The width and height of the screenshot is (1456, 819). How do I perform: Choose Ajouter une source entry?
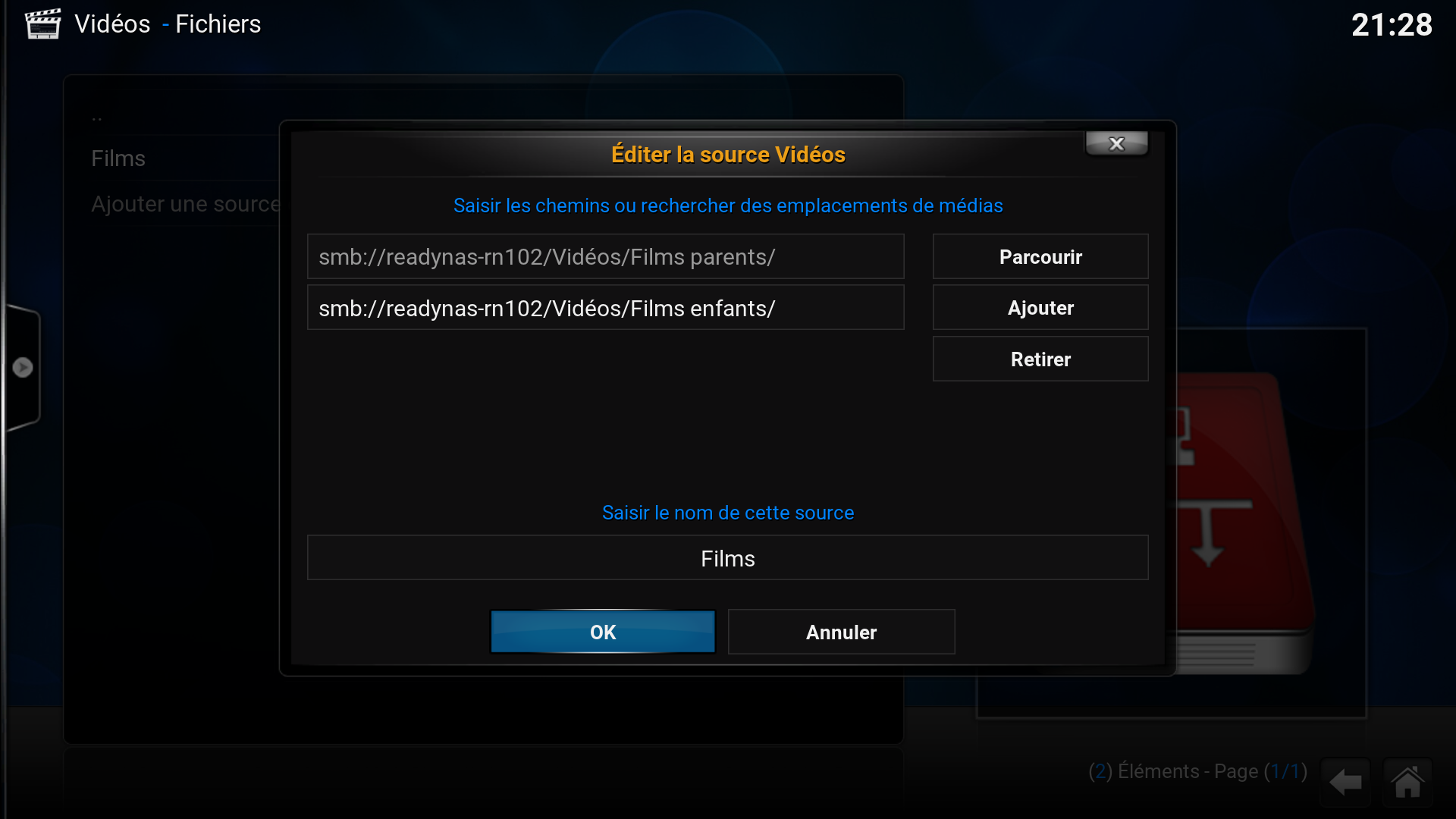coord(185,204)
